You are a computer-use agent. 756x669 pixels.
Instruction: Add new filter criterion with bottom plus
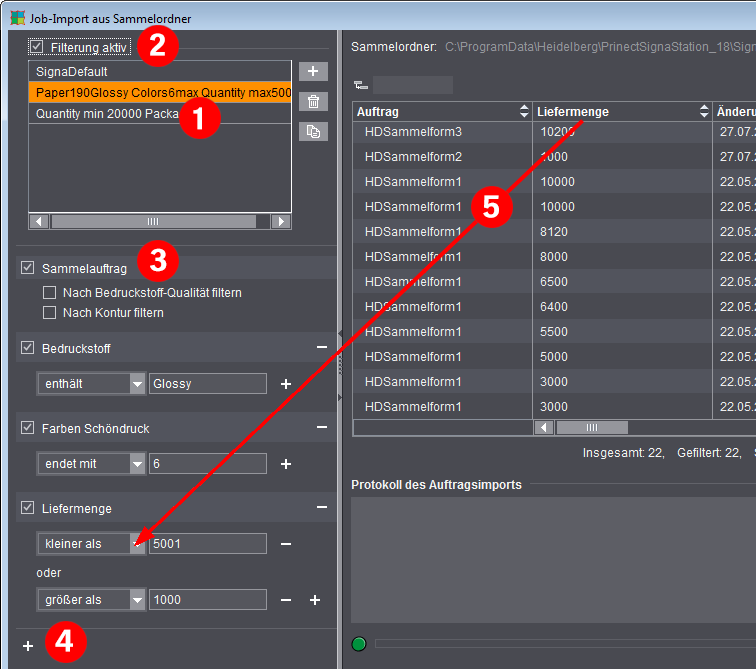pos(28,646)
